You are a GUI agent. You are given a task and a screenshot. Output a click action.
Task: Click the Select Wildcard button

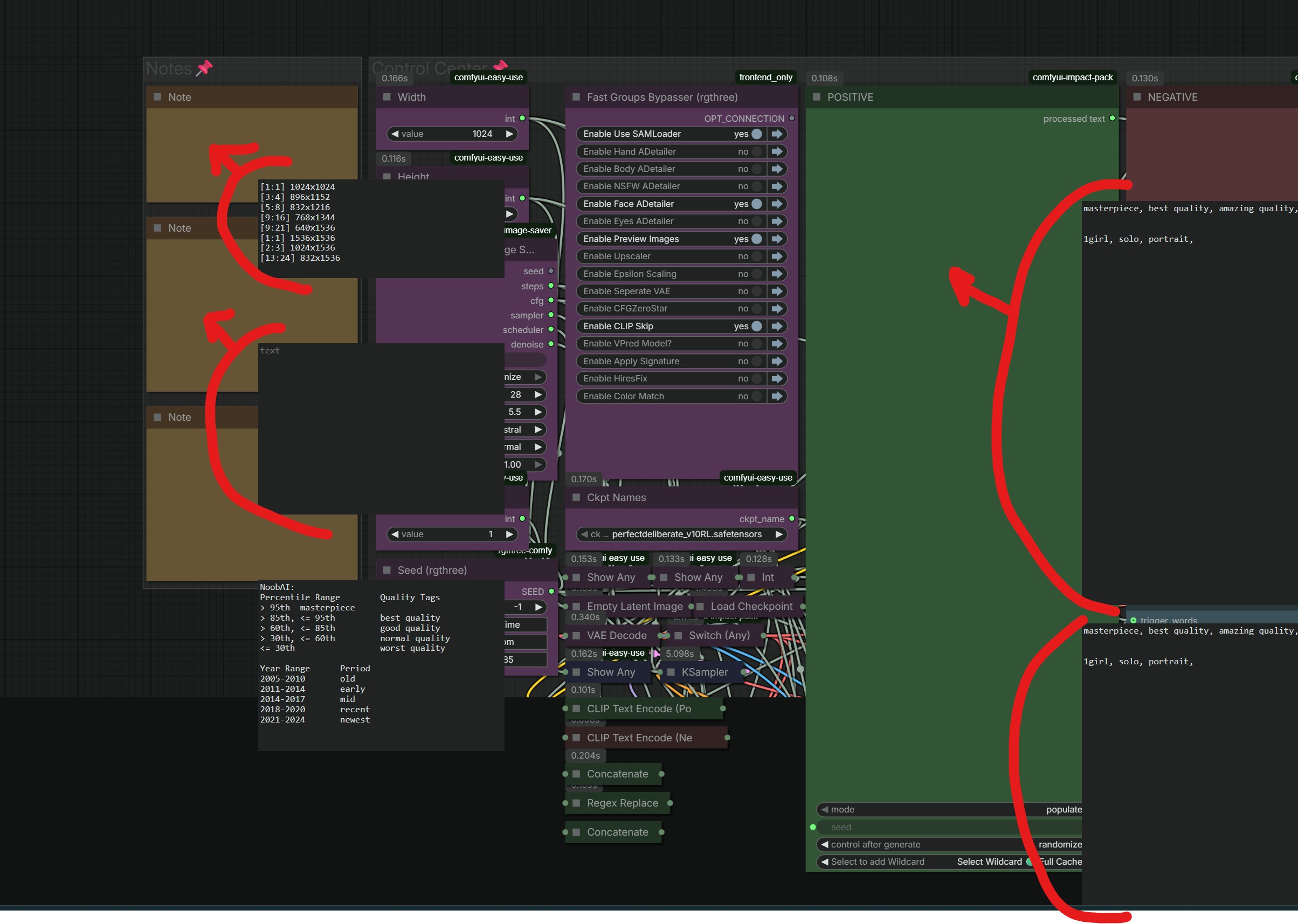[x=989, y=862]
